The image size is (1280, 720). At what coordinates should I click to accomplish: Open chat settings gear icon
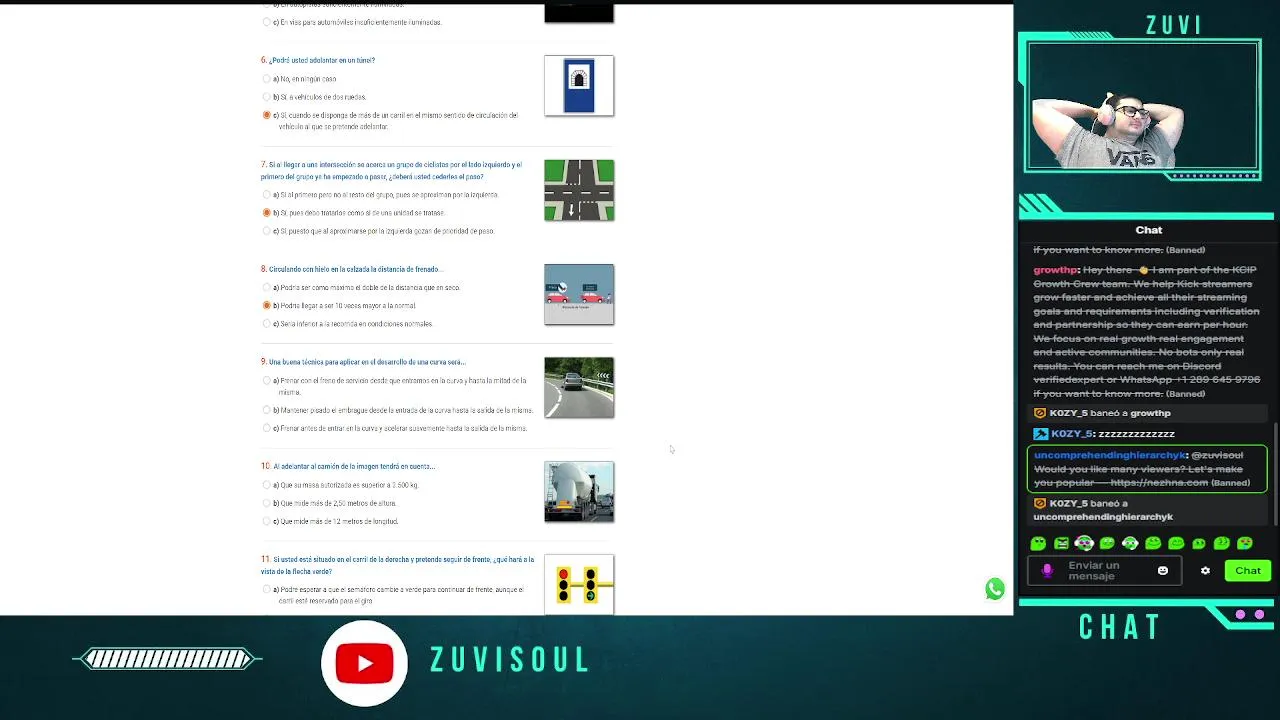tap(1205, 571)
